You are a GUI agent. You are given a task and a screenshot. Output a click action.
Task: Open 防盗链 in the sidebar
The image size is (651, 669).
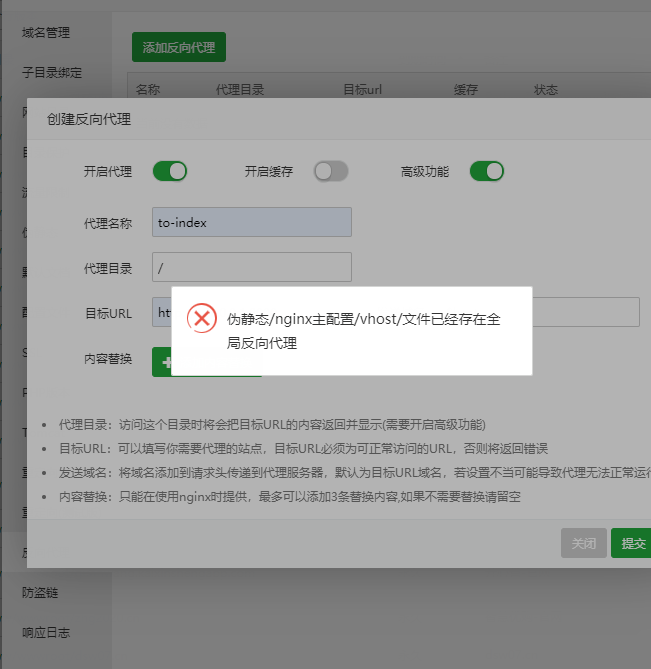coord(40,593)
